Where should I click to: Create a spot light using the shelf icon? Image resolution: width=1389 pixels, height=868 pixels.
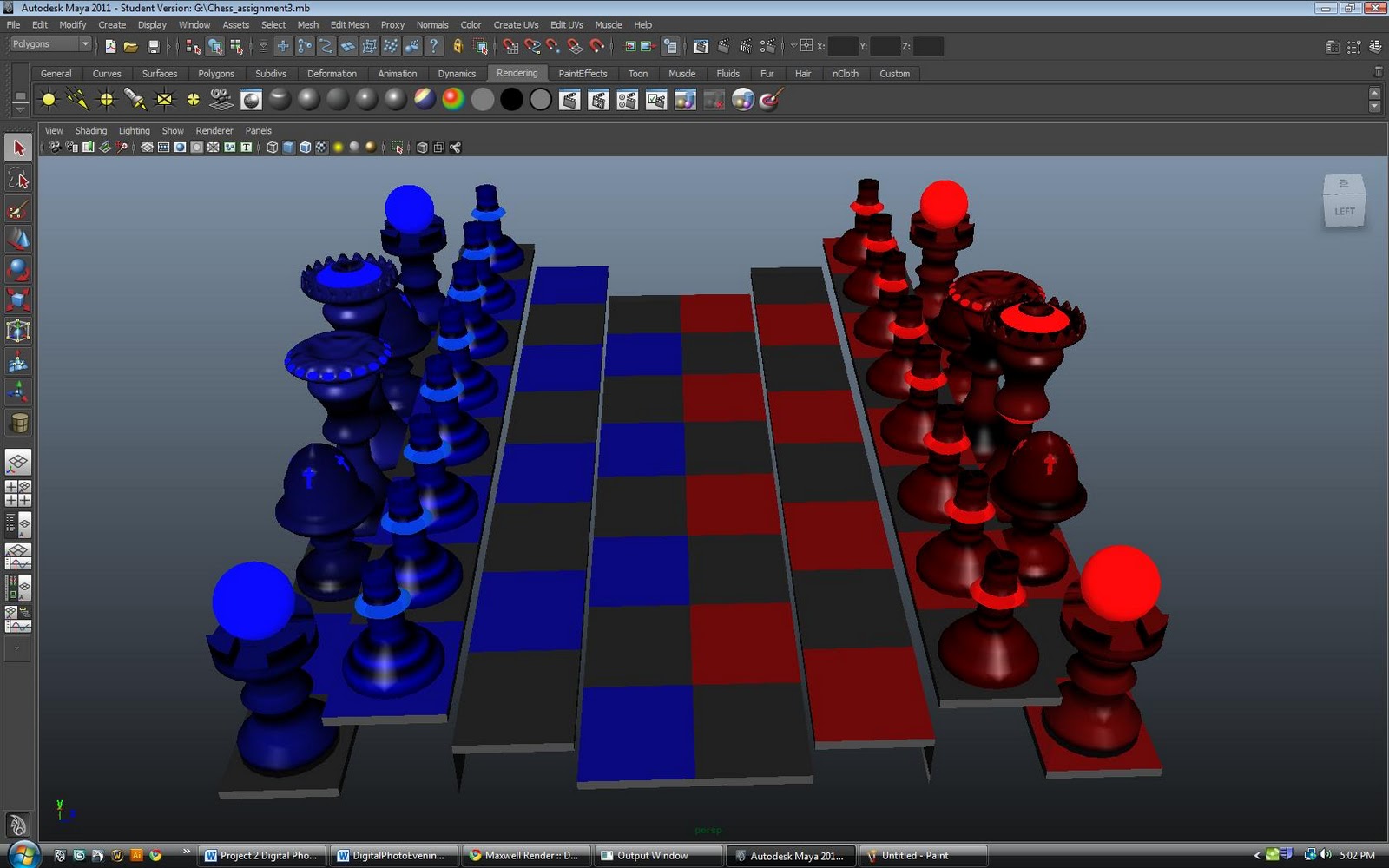point(135,101)
